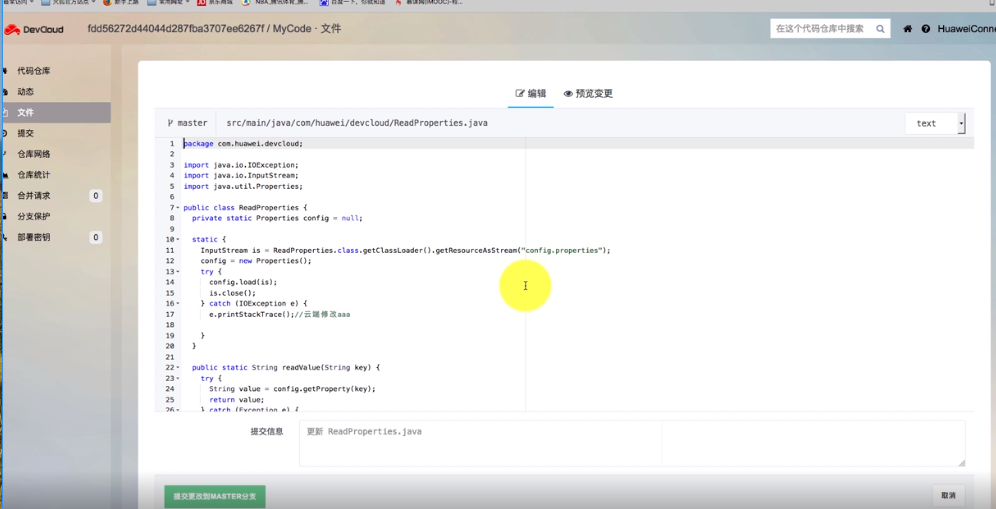This screenshot has width=996, height=509.
Task: Click the "config.properties" string in code
Action: [560, 250]
